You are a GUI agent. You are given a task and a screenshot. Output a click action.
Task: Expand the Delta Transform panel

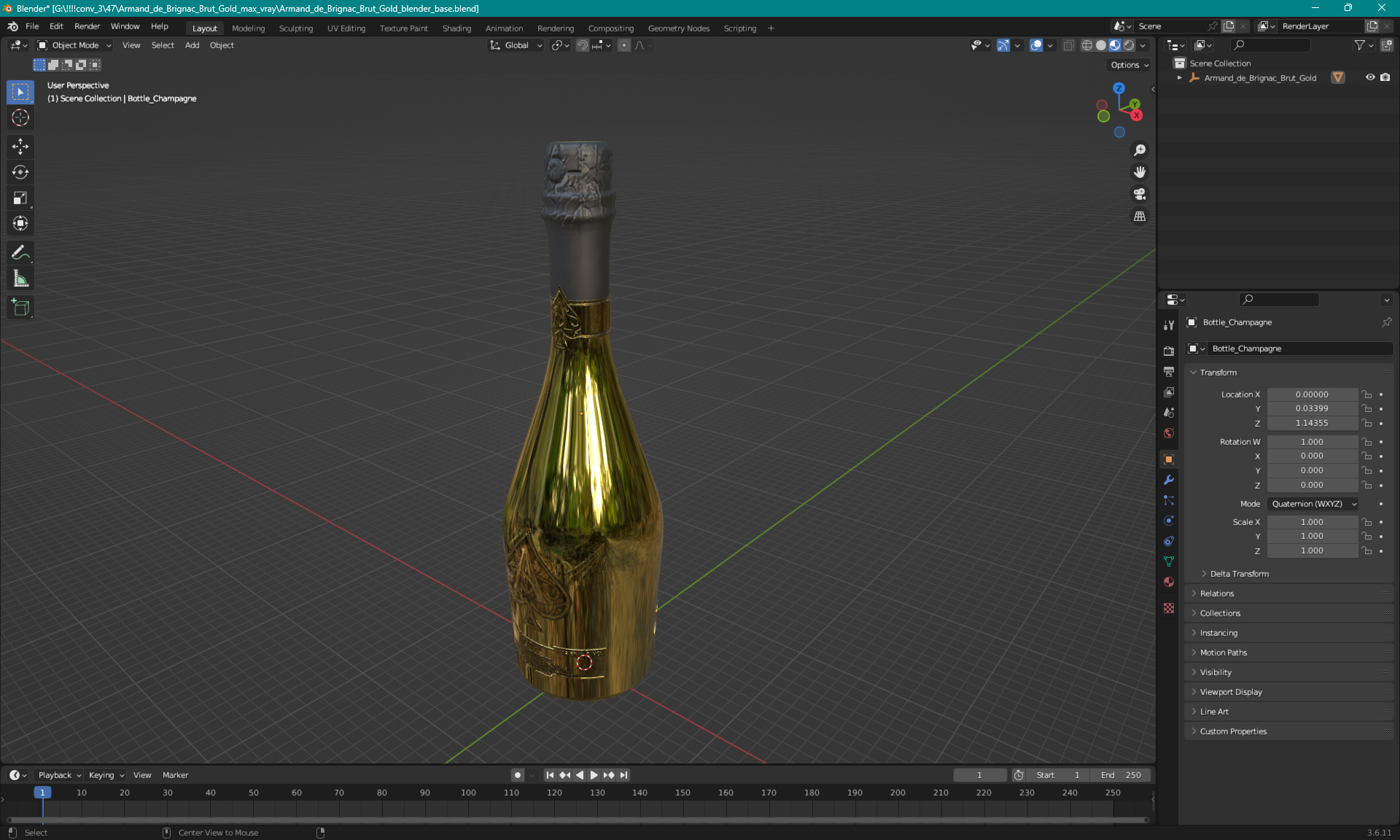1239,574
